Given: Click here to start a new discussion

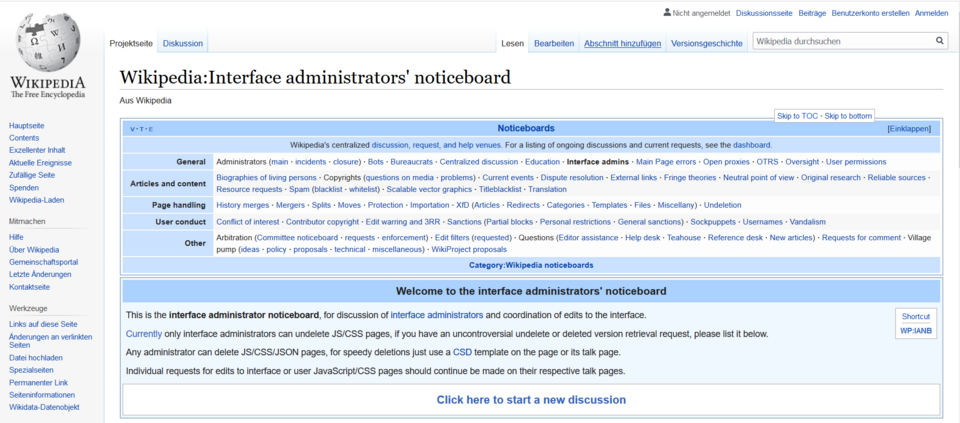Looking at the screenshot, I should tap(531, 400).
